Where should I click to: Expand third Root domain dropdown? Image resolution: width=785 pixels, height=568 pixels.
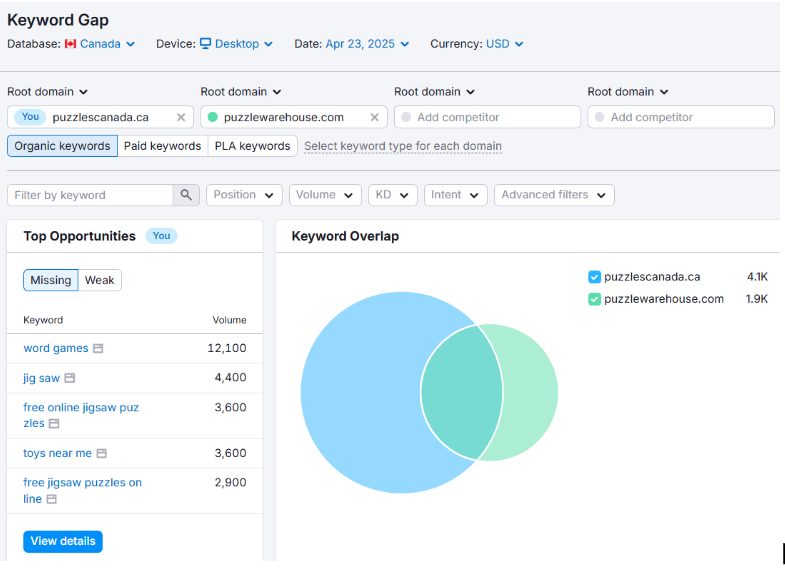click(434, 92)
